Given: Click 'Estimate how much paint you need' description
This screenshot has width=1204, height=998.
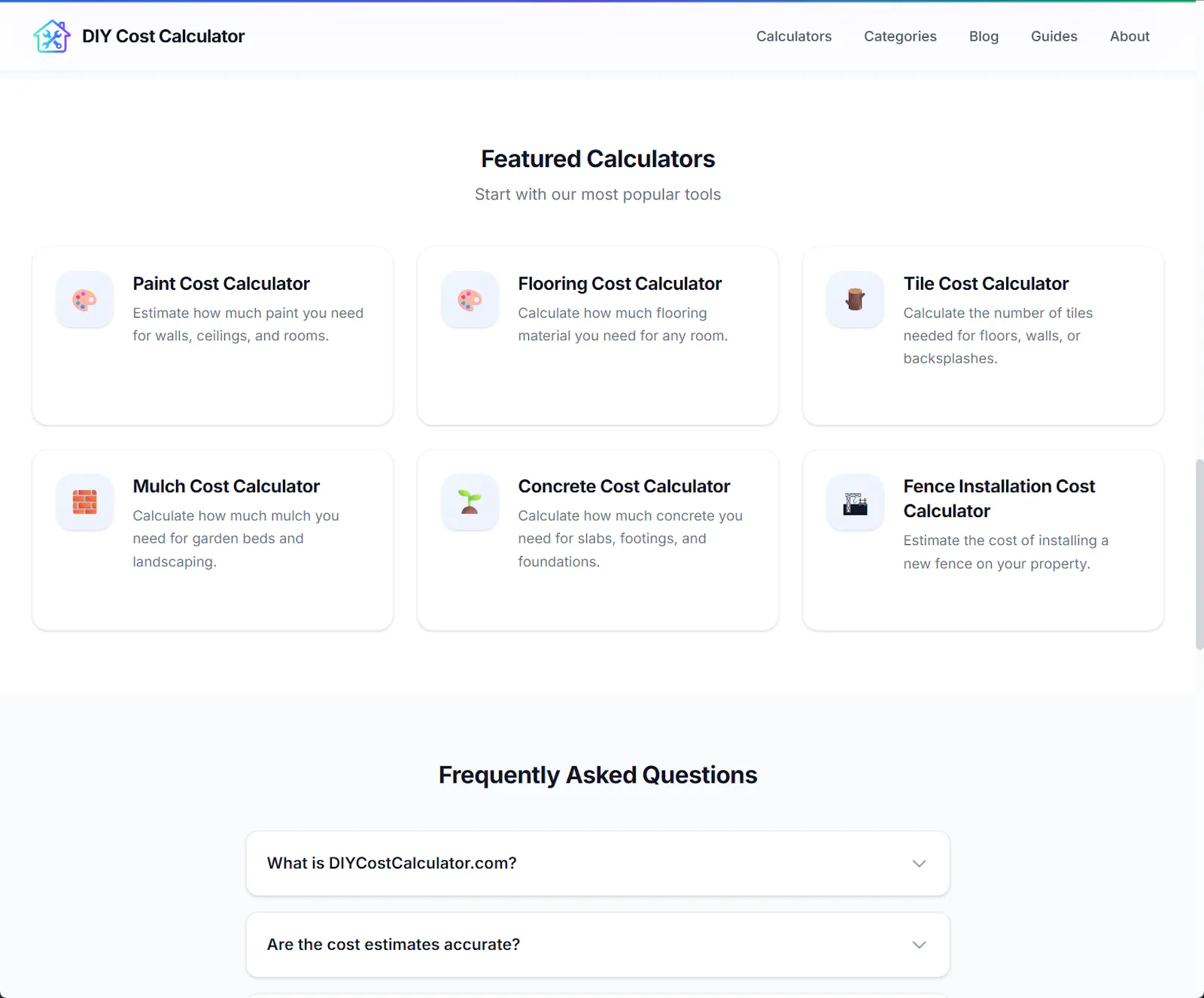Looking at the screenshot, I should 248,324.
